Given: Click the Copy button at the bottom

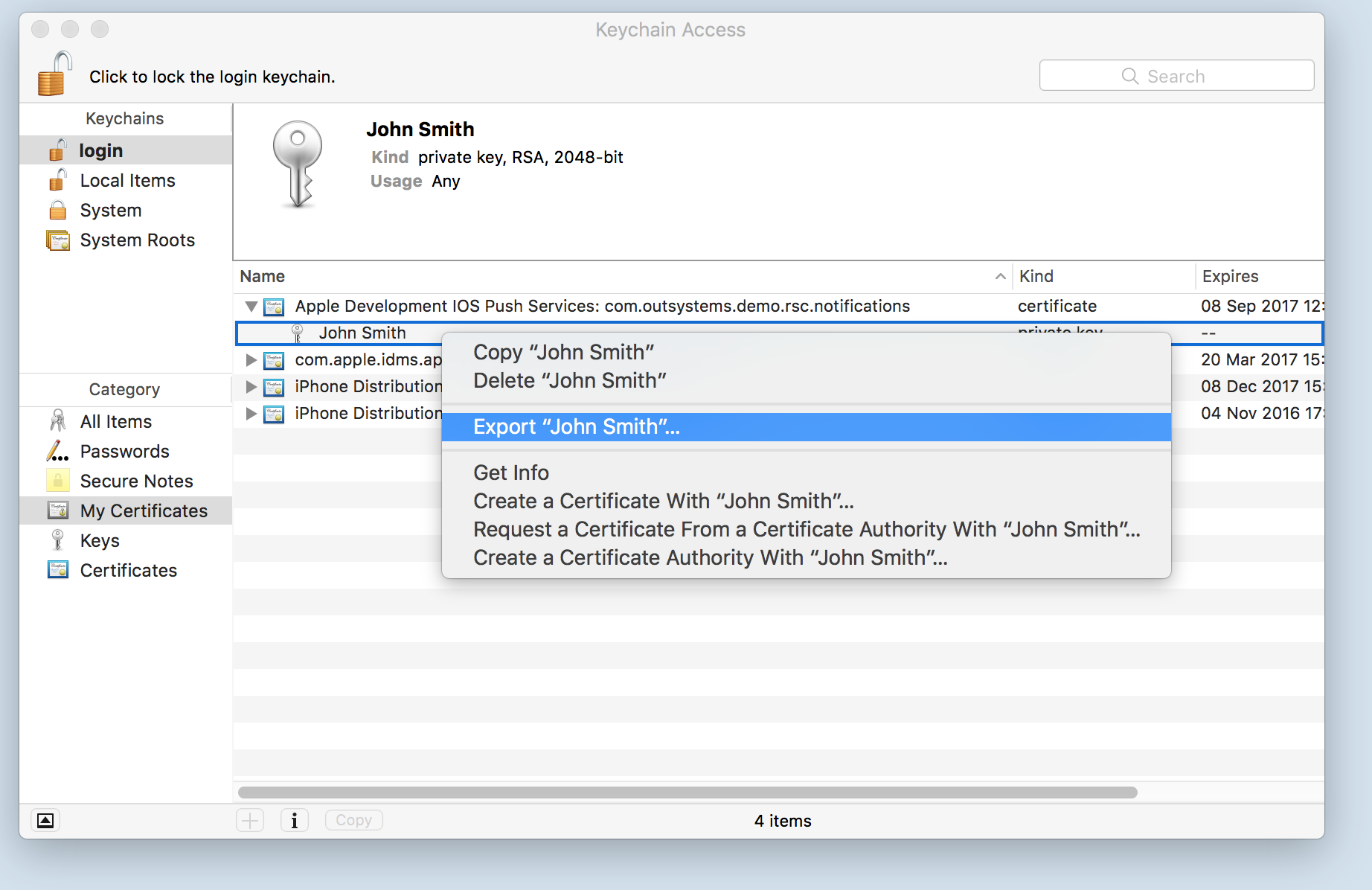Looking at the screenshot, I should 353,819.
